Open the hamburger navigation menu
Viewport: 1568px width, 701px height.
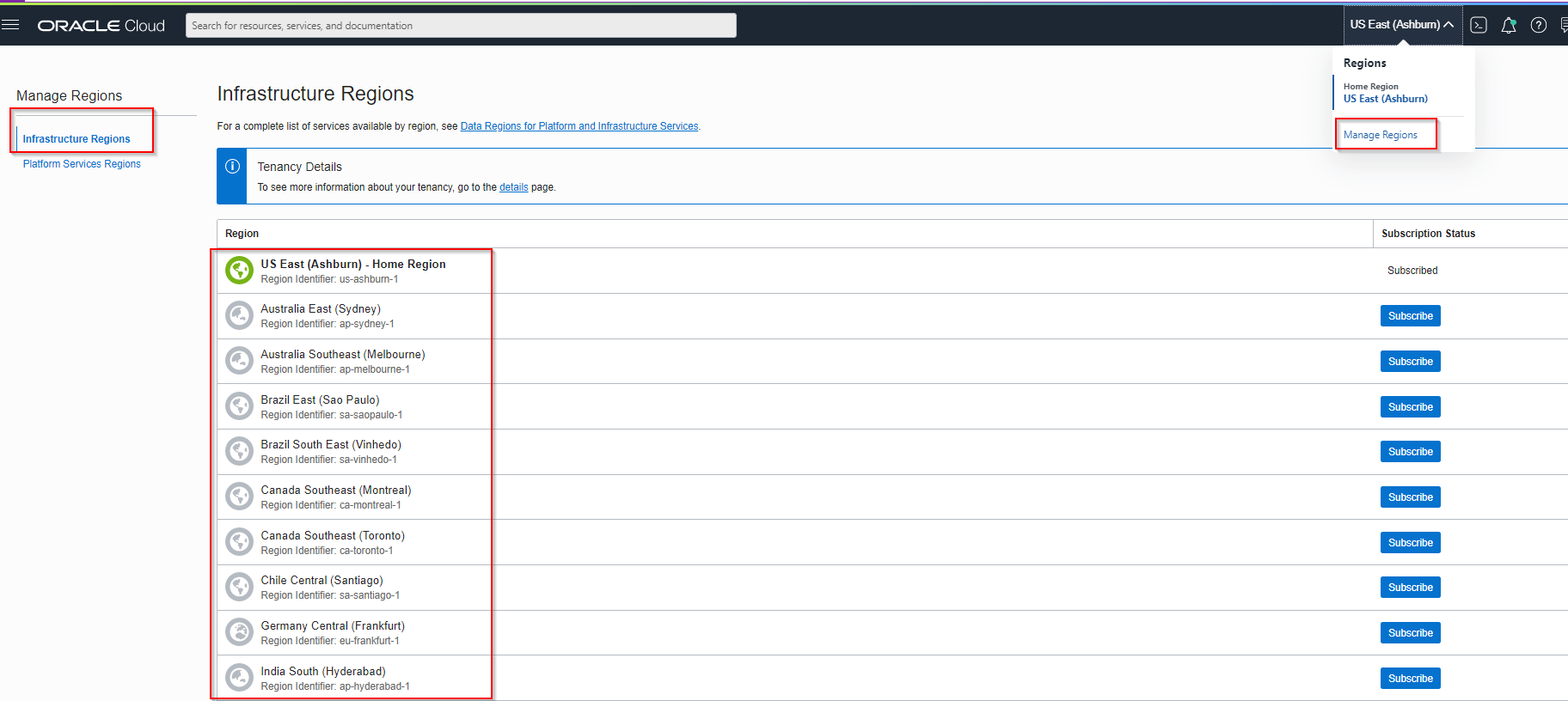click(x=10, y=25)
